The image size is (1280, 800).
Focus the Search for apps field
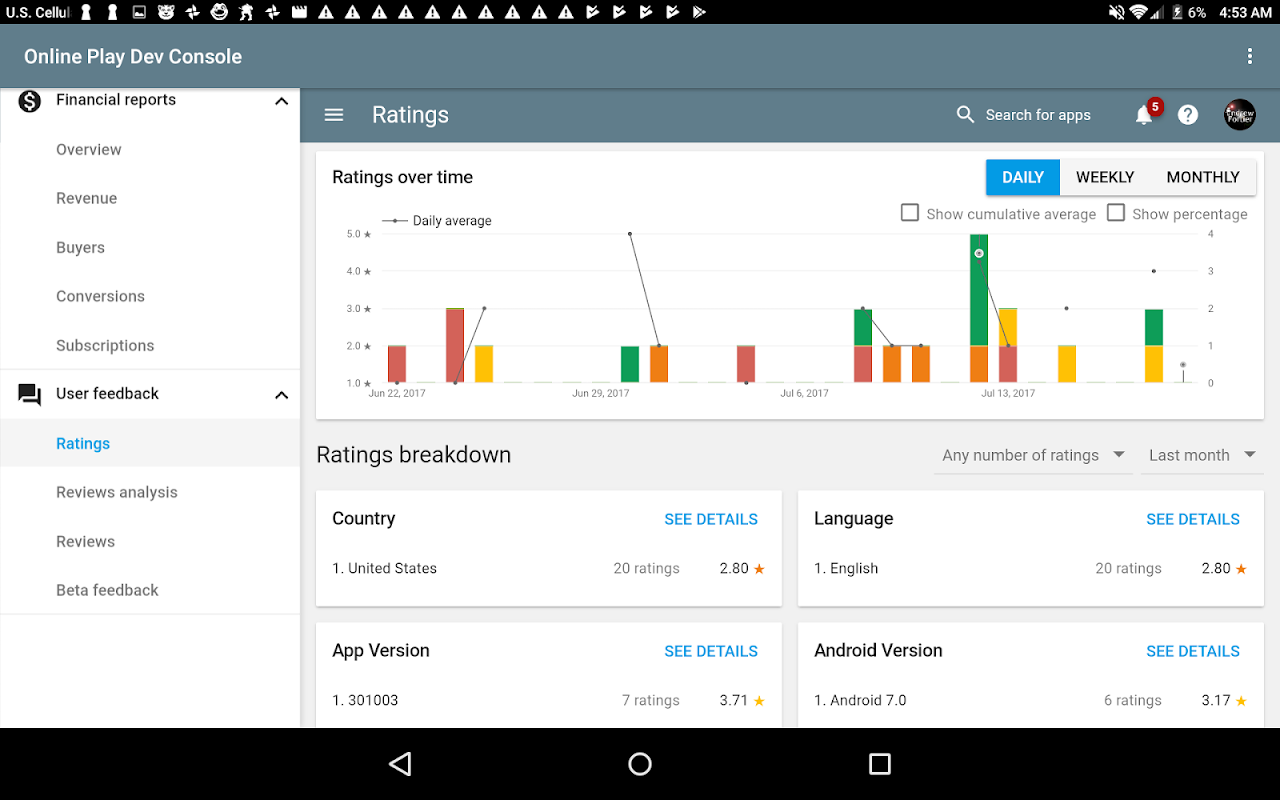coord(1038,115)
